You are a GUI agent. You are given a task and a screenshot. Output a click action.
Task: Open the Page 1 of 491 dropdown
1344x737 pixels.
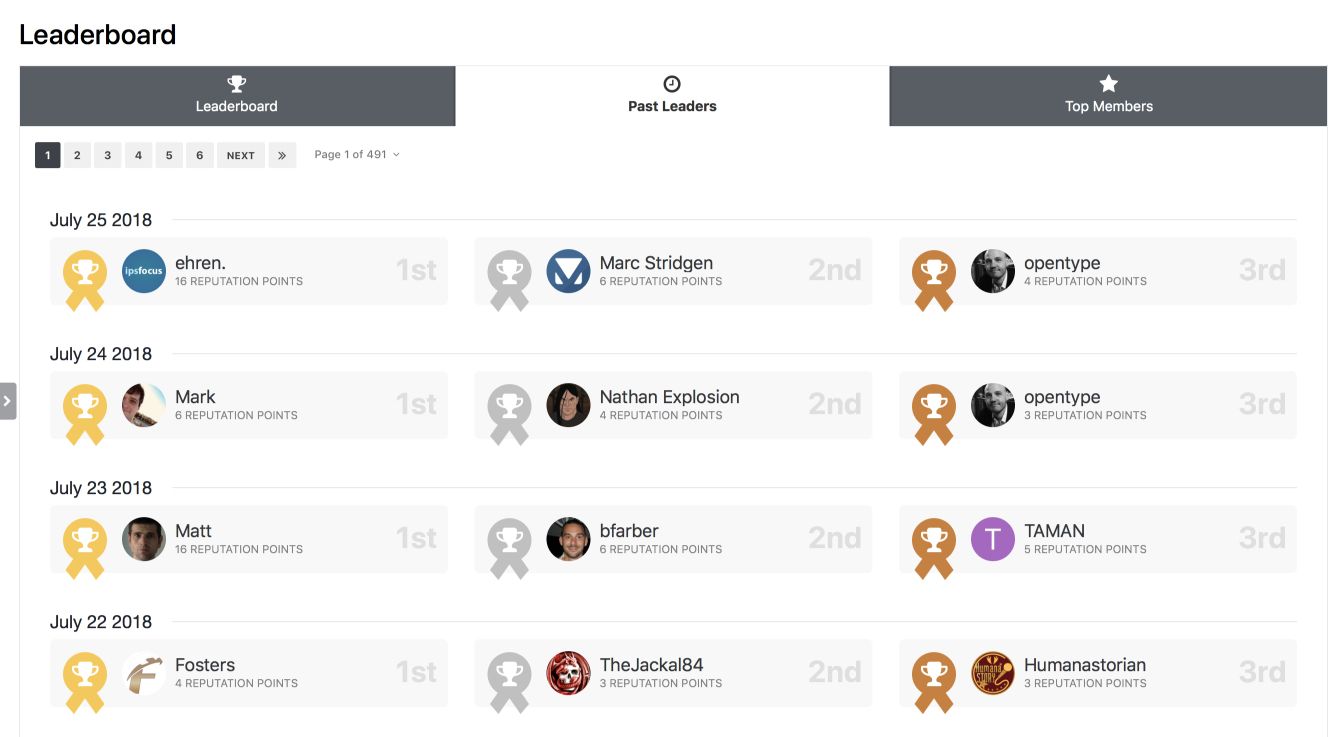tap(356, 155)
